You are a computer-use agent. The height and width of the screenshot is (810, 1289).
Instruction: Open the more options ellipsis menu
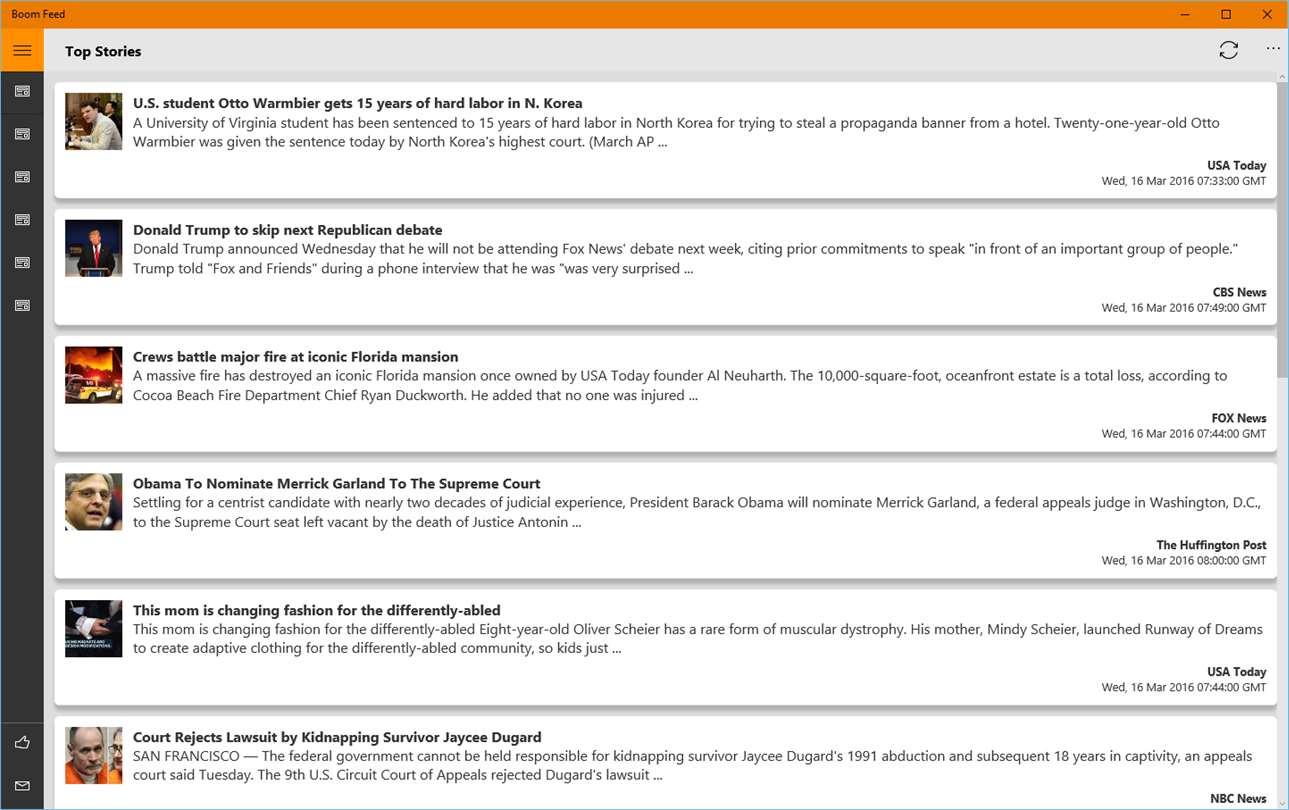pyautogui.click(x=1273, y=48)
